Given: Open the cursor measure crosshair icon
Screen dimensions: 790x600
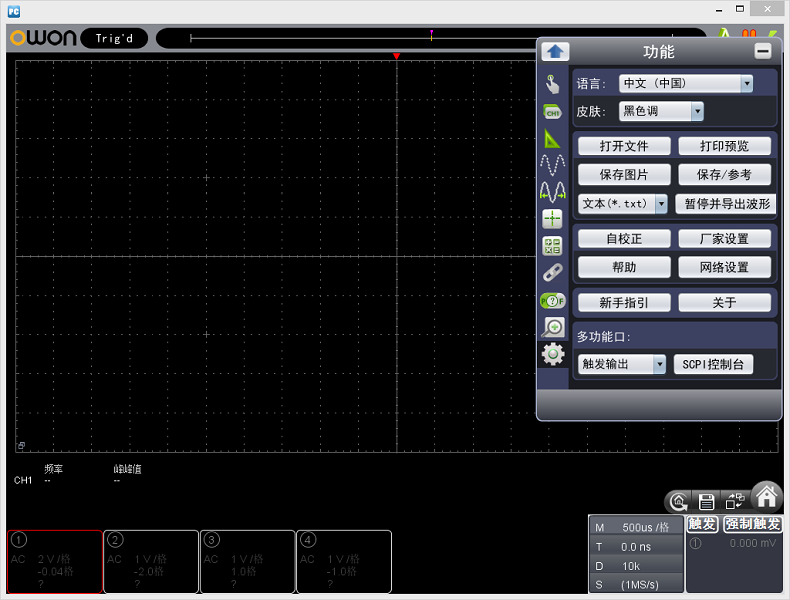Looking at the screenshot, I should tap(552, 219).
